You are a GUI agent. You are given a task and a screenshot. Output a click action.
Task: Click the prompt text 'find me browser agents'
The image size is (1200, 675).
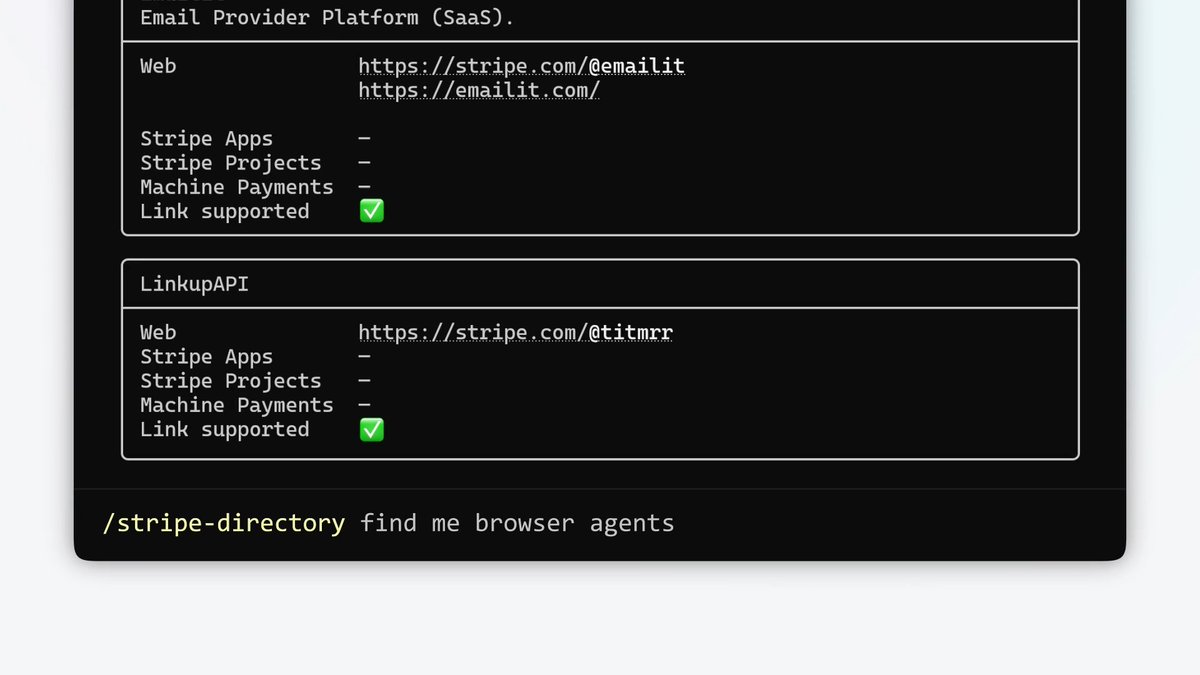pyautogui.click(x=517, y=523)
